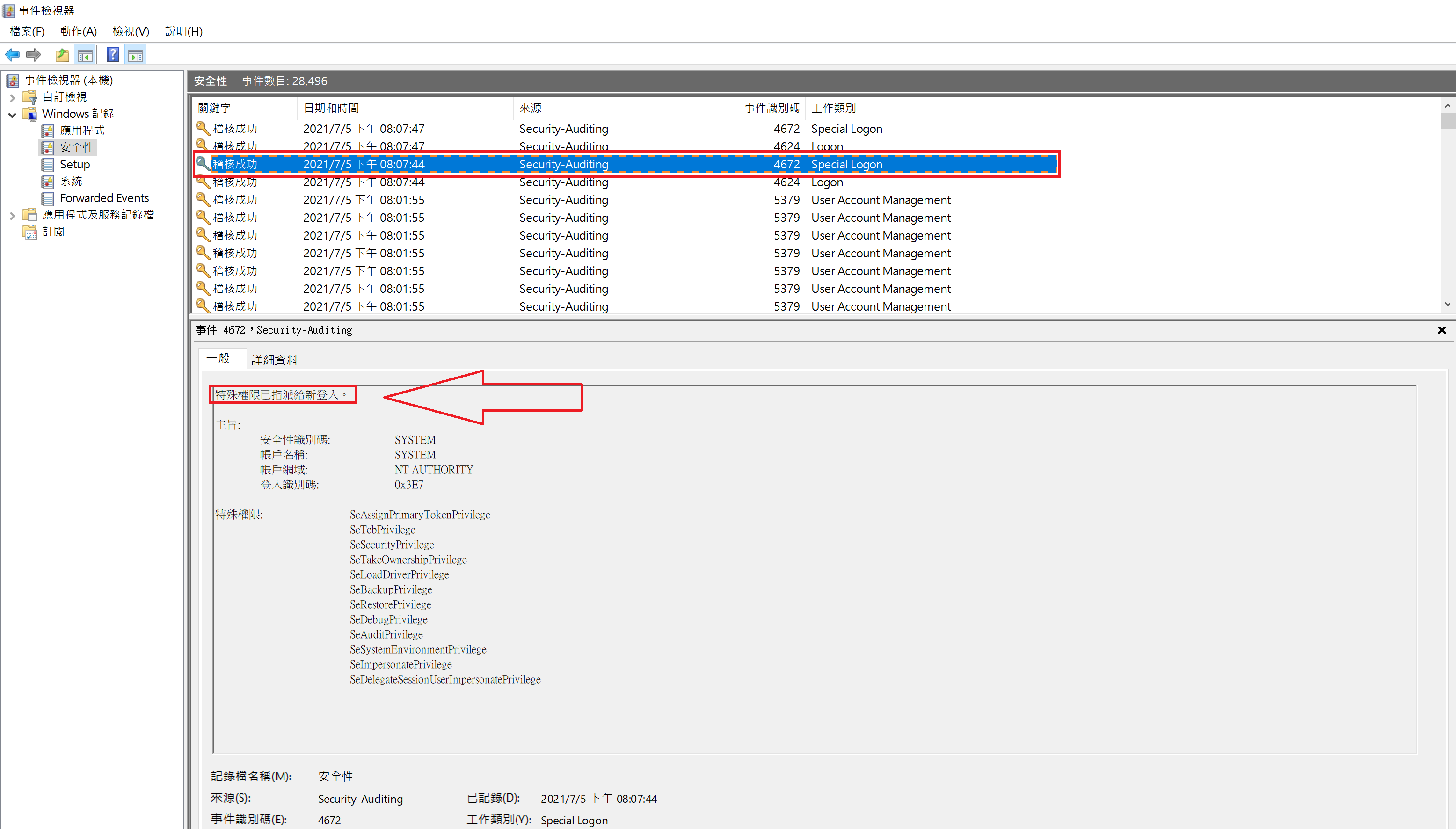Click 事件數目: 28,496 header text
The image size is (1456, 829).
tap(284, 81)
